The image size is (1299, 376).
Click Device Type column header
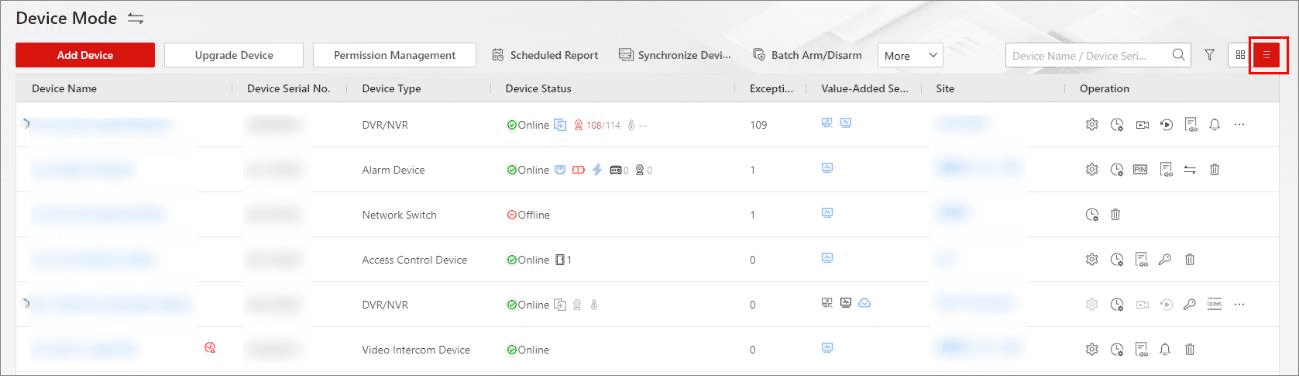tap(391, 89)
